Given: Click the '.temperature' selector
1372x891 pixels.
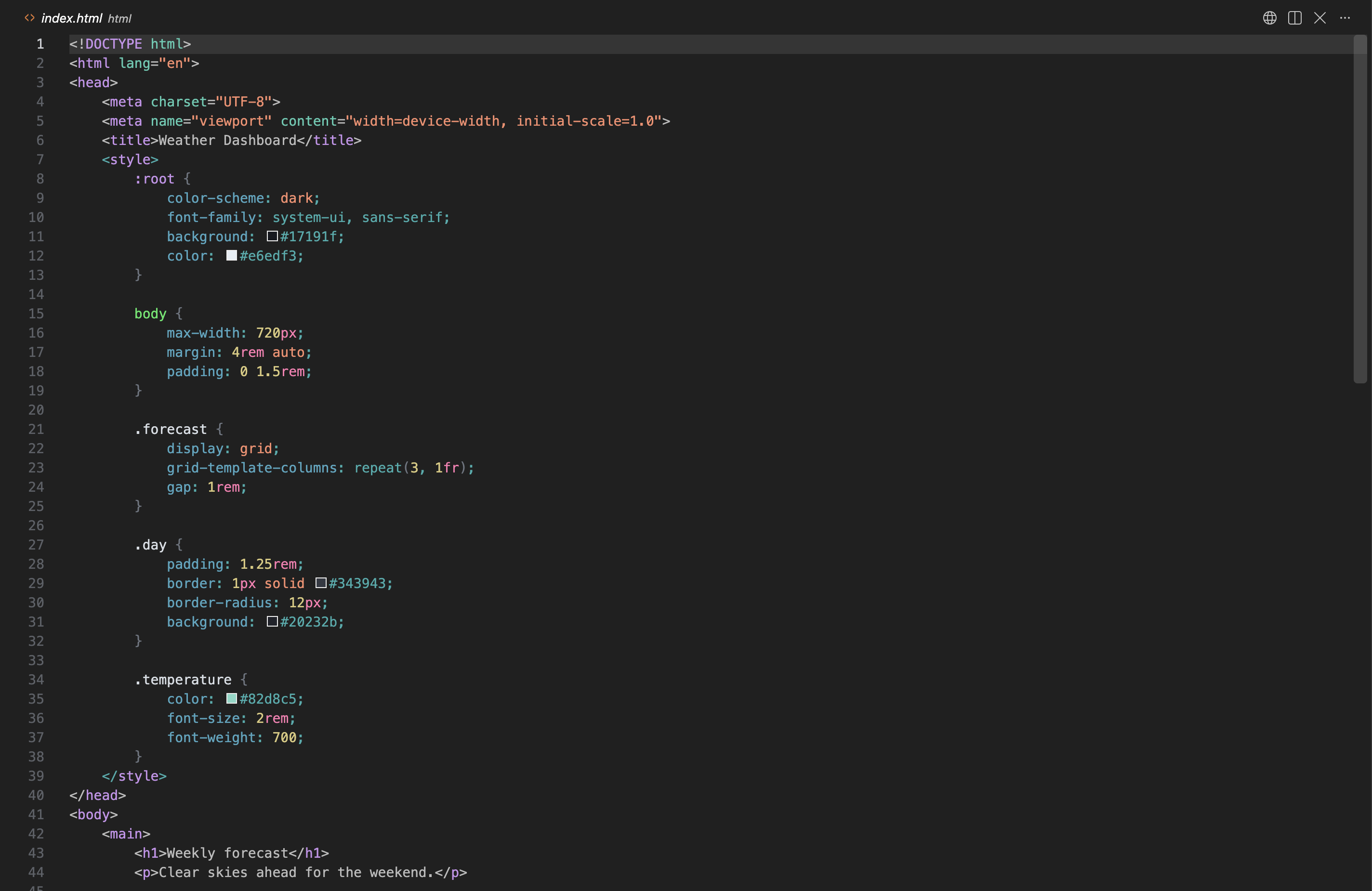Looking at the screenshot, I should 183,680.
